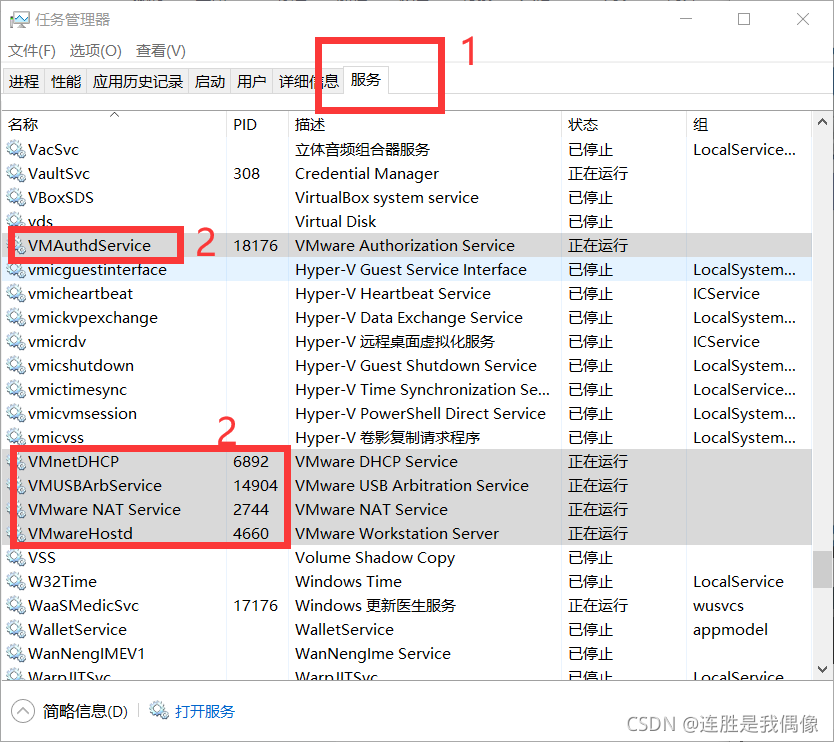Viewport: 834px width, 742px height.
Task: Click gear icon beside vmicrdv
Action: (16, 341)
